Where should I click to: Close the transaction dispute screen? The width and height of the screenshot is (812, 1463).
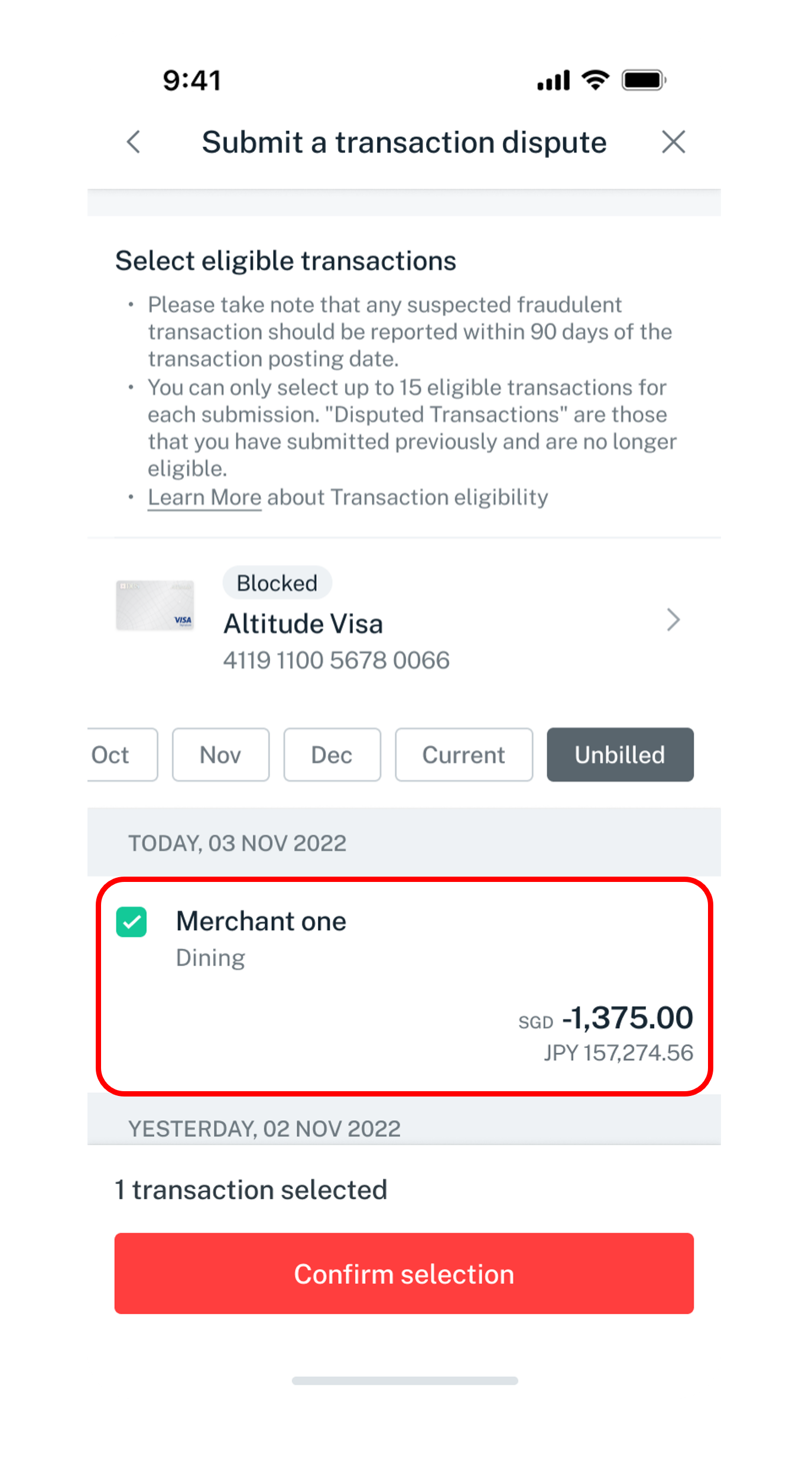(673, 142)
